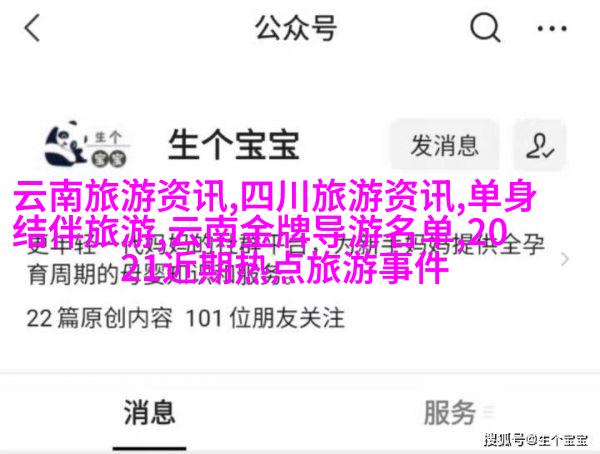600x454 pixels.
Task: Select the underline indicator beneath 消息
Action: pos(149,448)
